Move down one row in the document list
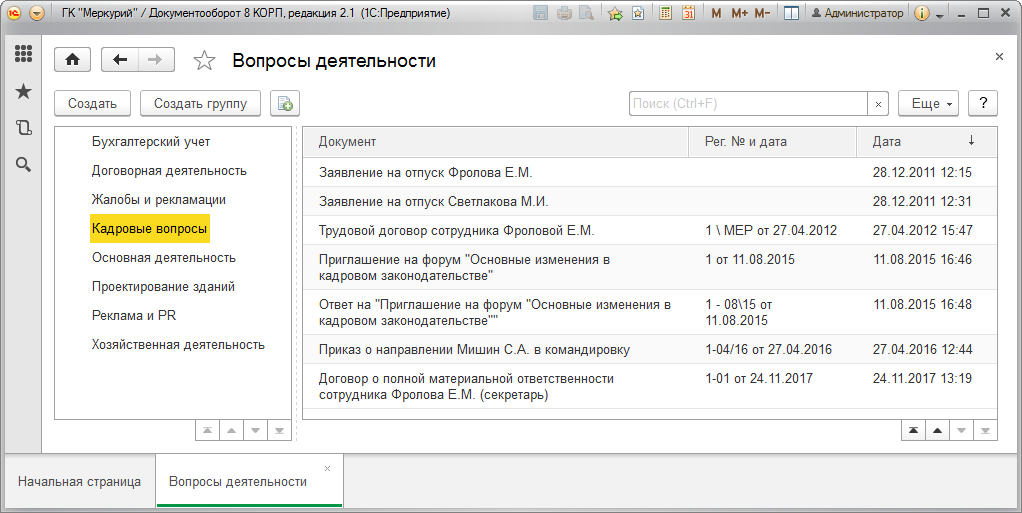Screen dimensions: 1022x513 (961, 430)
